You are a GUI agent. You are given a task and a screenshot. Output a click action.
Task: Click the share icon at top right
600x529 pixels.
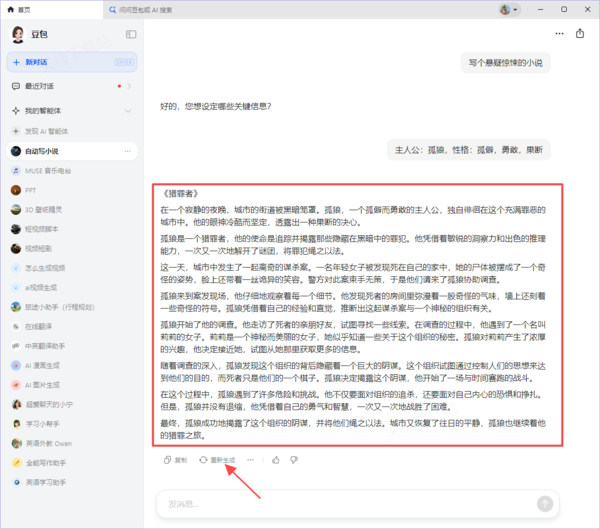tap(579, 34)
